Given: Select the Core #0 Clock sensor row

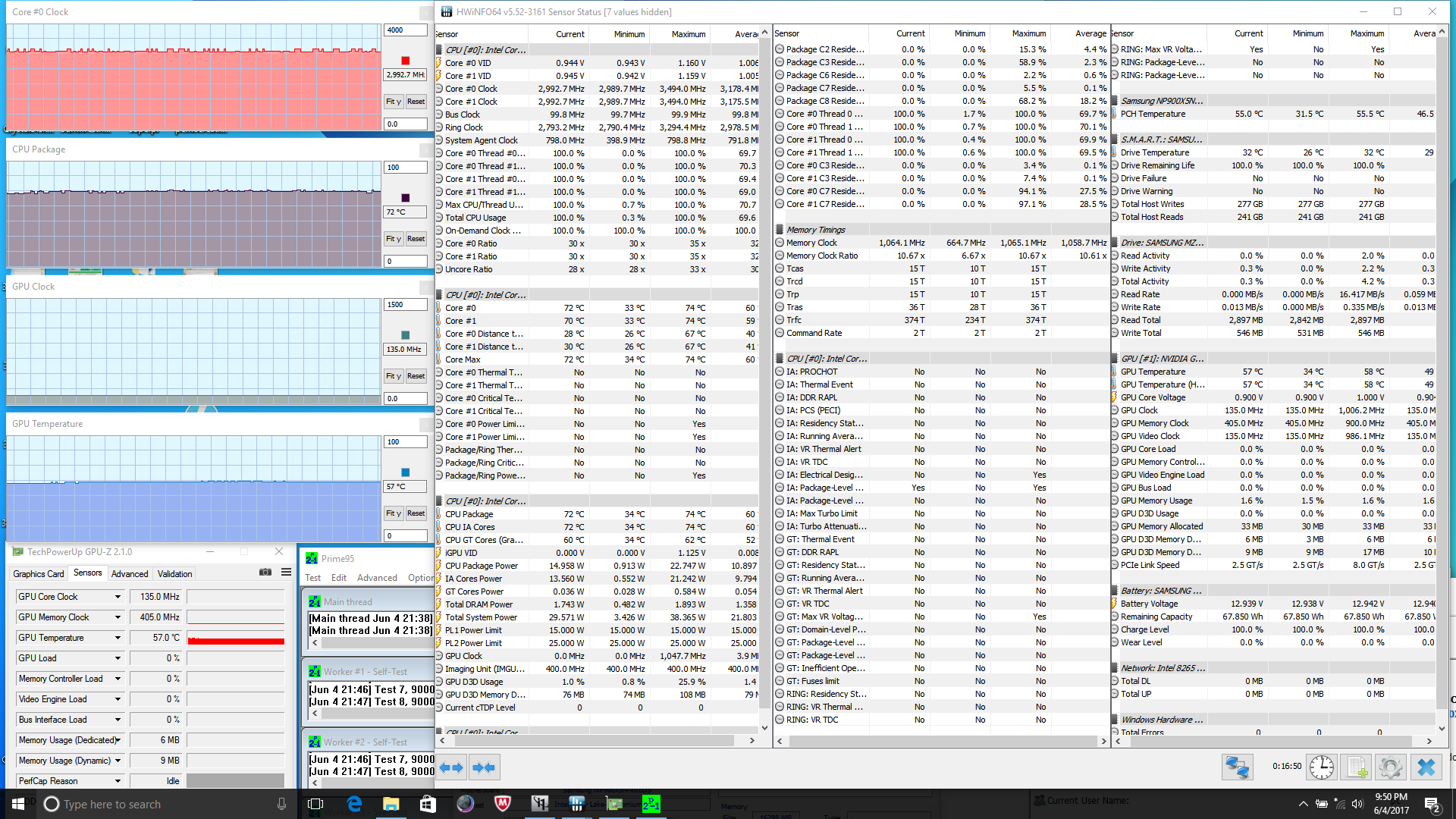Looking at the screenshot, I should (x=598, y=89).
